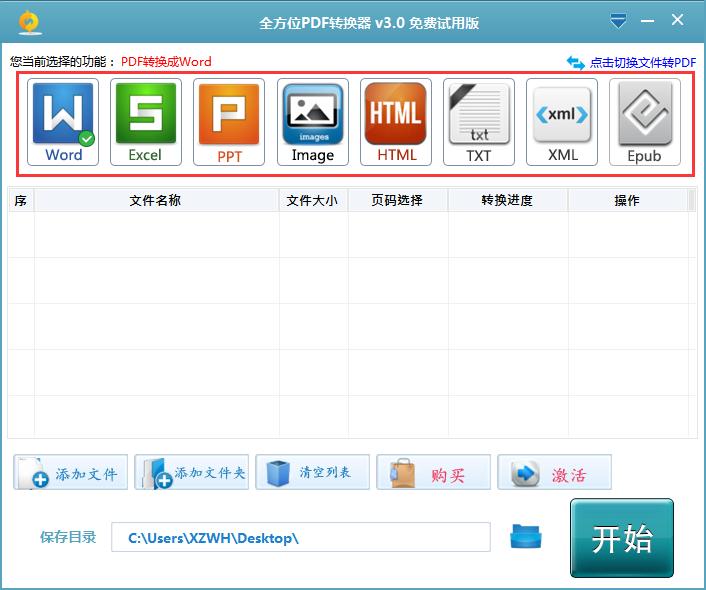Viewport: 706px width, 590px height.
Task: Select the TXT output format
Action: [479, 122]
